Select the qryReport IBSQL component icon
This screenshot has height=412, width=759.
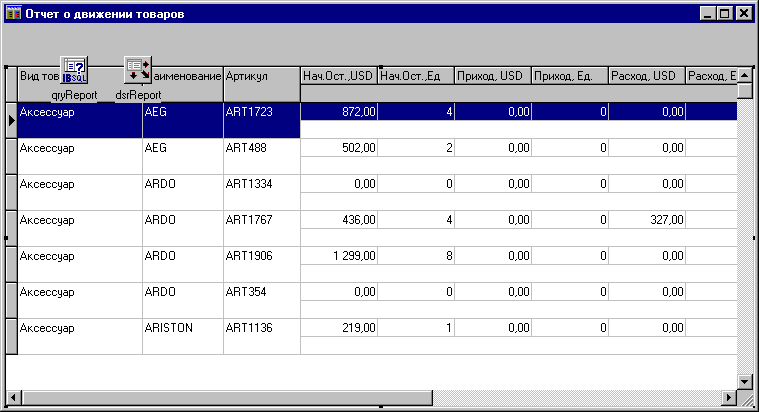click(x=74, y=70)
